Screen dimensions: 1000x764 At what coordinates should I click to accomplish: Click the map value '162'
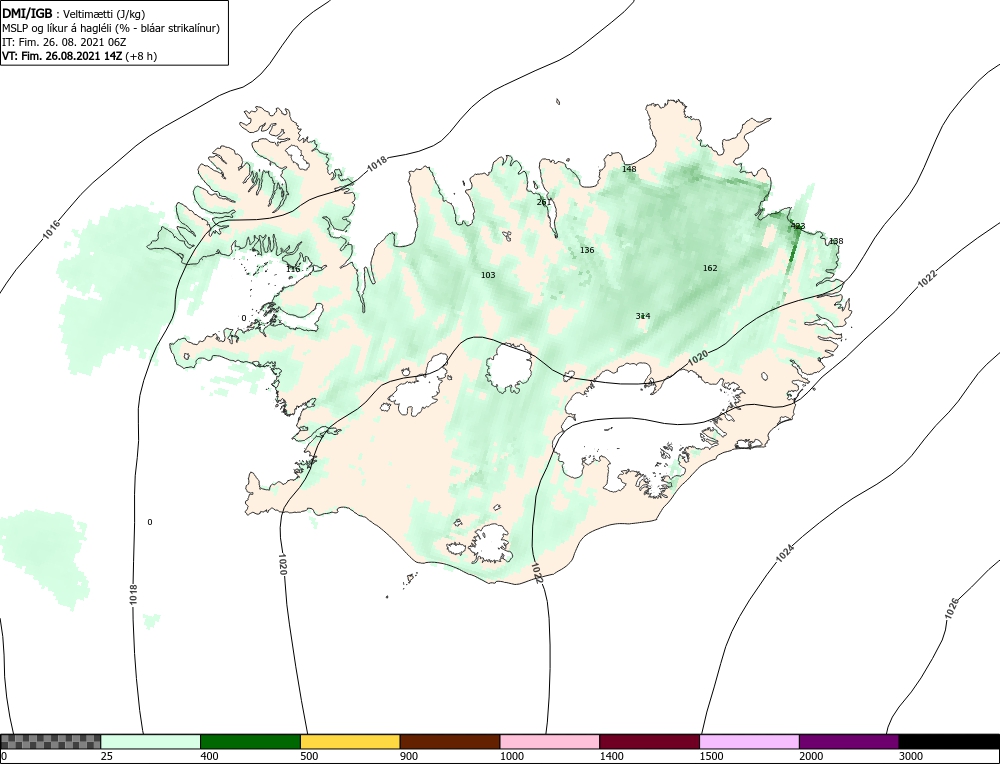[710, 268]
